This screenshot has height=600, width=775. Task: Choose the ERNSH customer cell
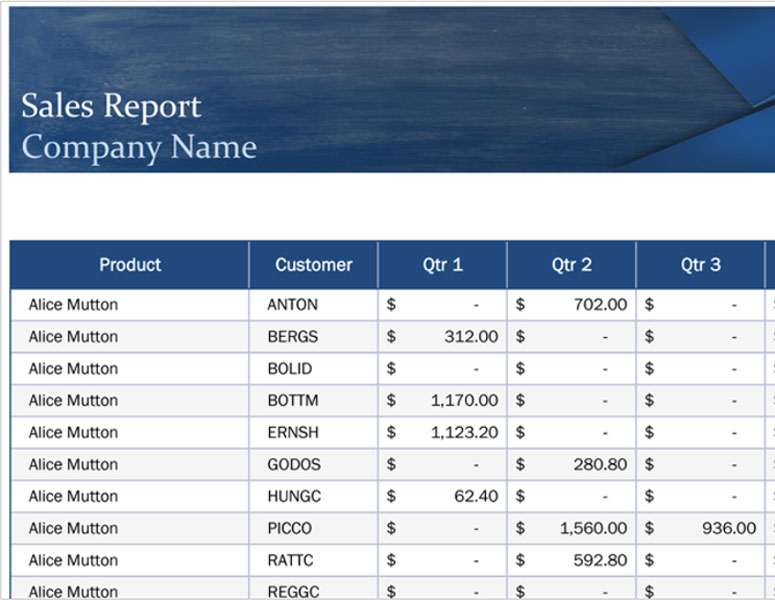click(292, 433)
